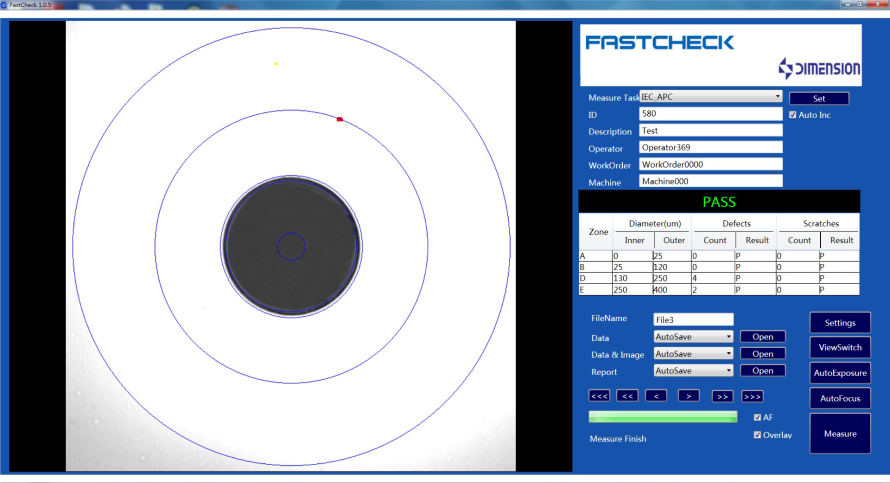Click the > single step button

(x=689, y=396)
